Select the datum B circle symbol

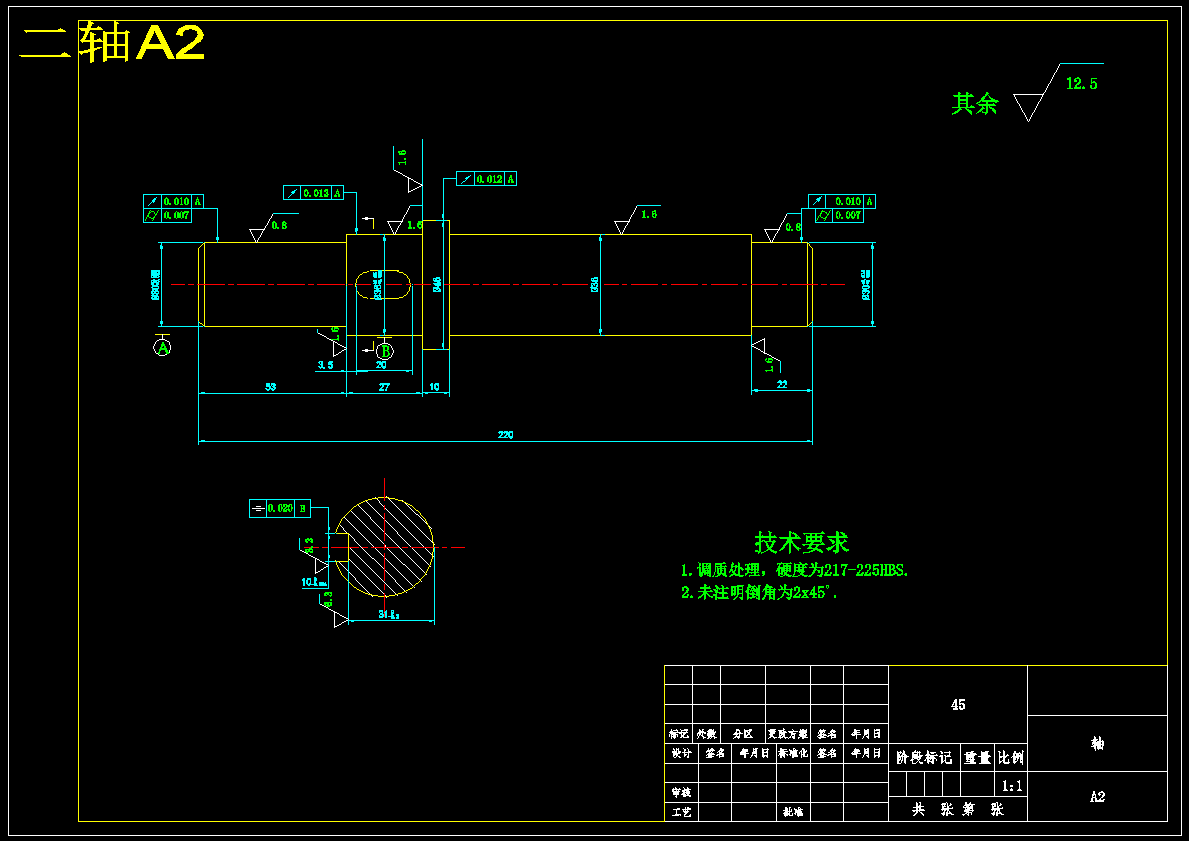click(385, 351)
